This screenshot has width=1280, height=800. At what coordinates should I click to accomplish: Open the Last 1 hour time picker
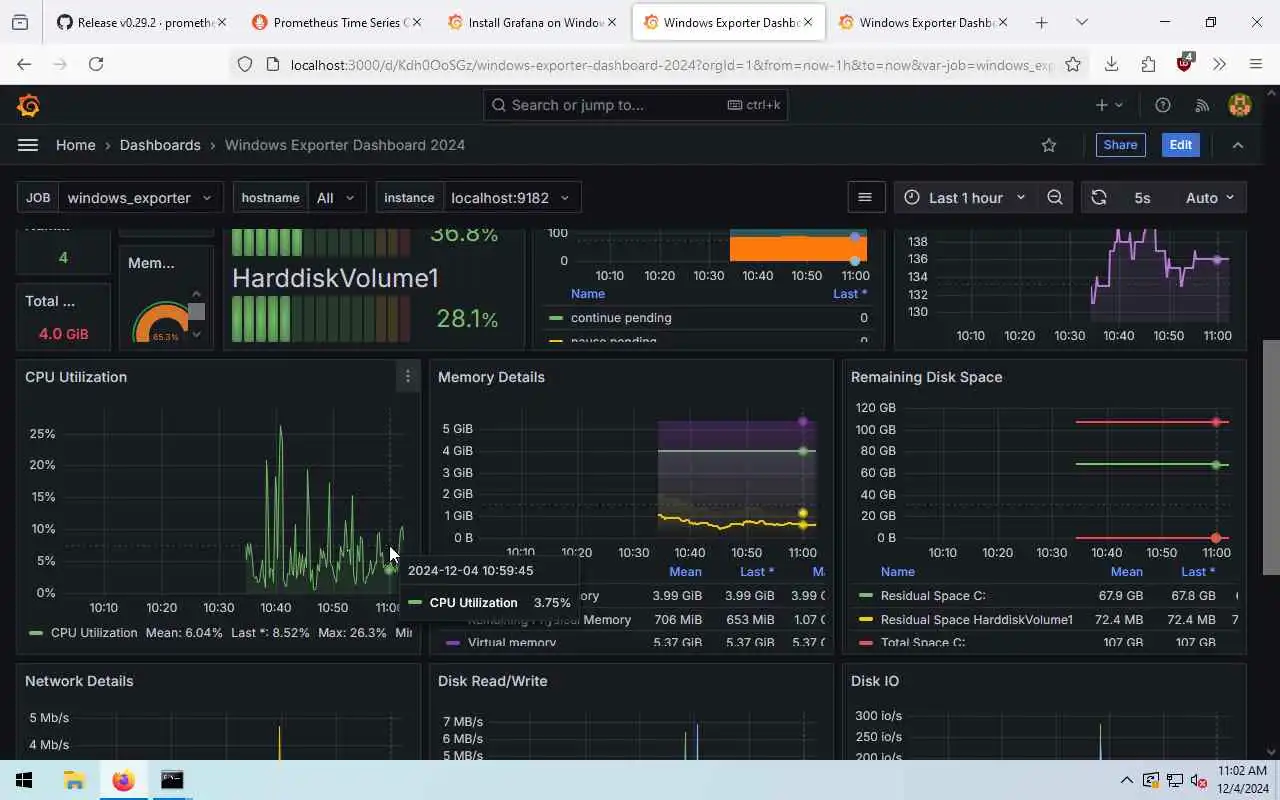coord(964,197)
